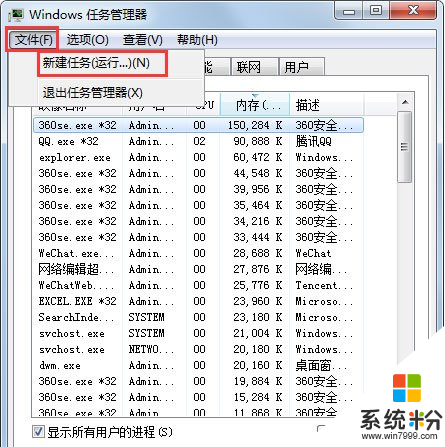Select the WeChatWeb... process row
This screenshot has width=445, height=447.
pos(198,285)
